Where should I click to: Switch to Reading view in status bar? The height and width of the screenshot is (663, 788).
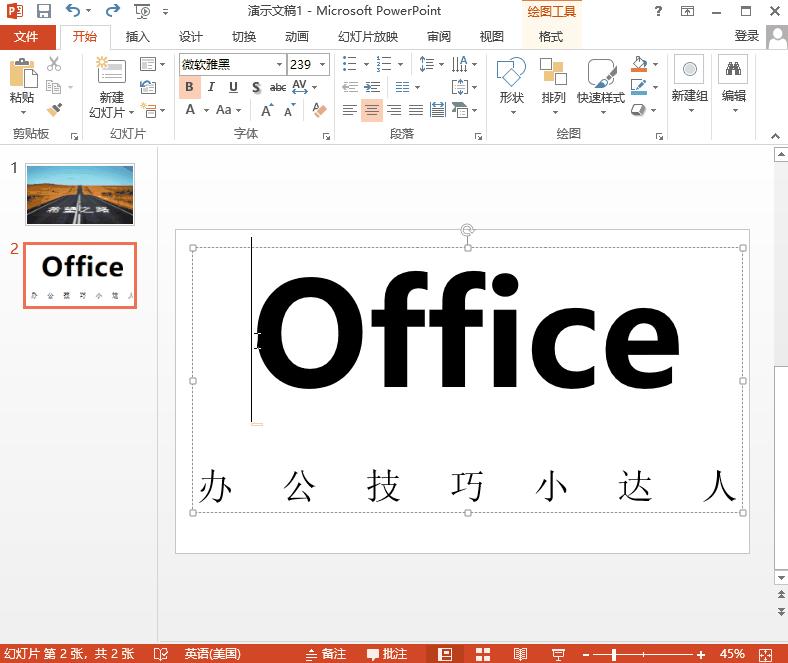tap(520, 654)
